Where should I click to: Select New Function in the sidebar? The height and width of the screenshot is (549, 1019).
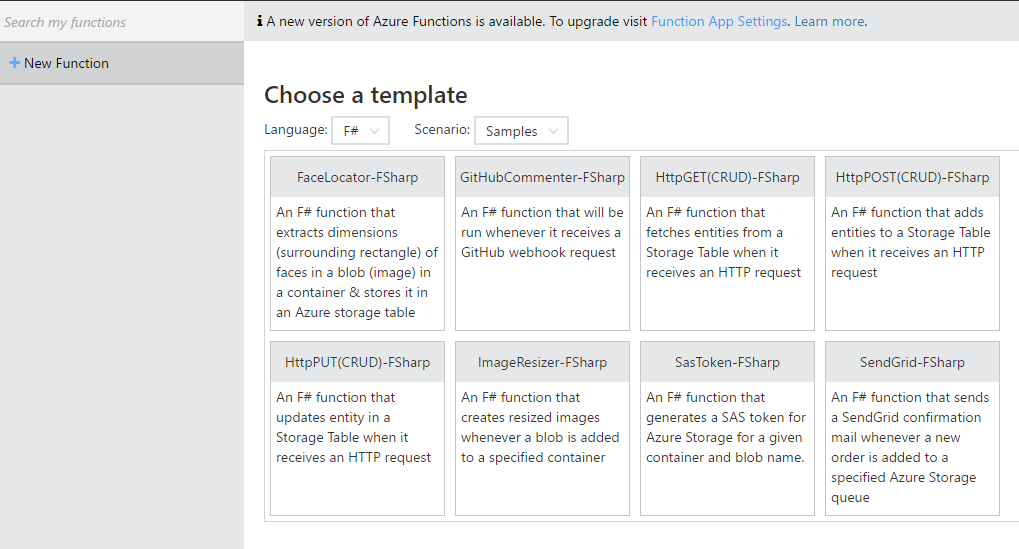pos(66,63)
